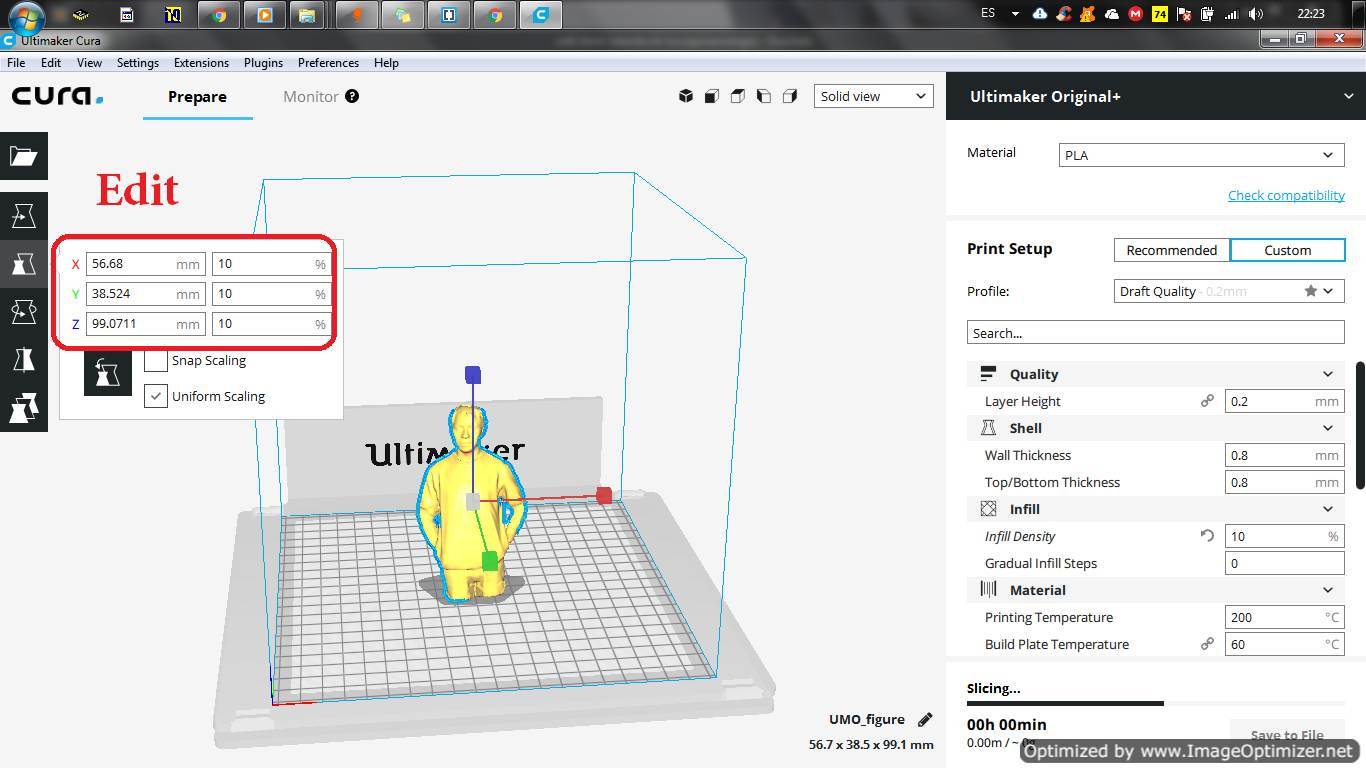Click the Quality category icon

[x=988, y=374]
